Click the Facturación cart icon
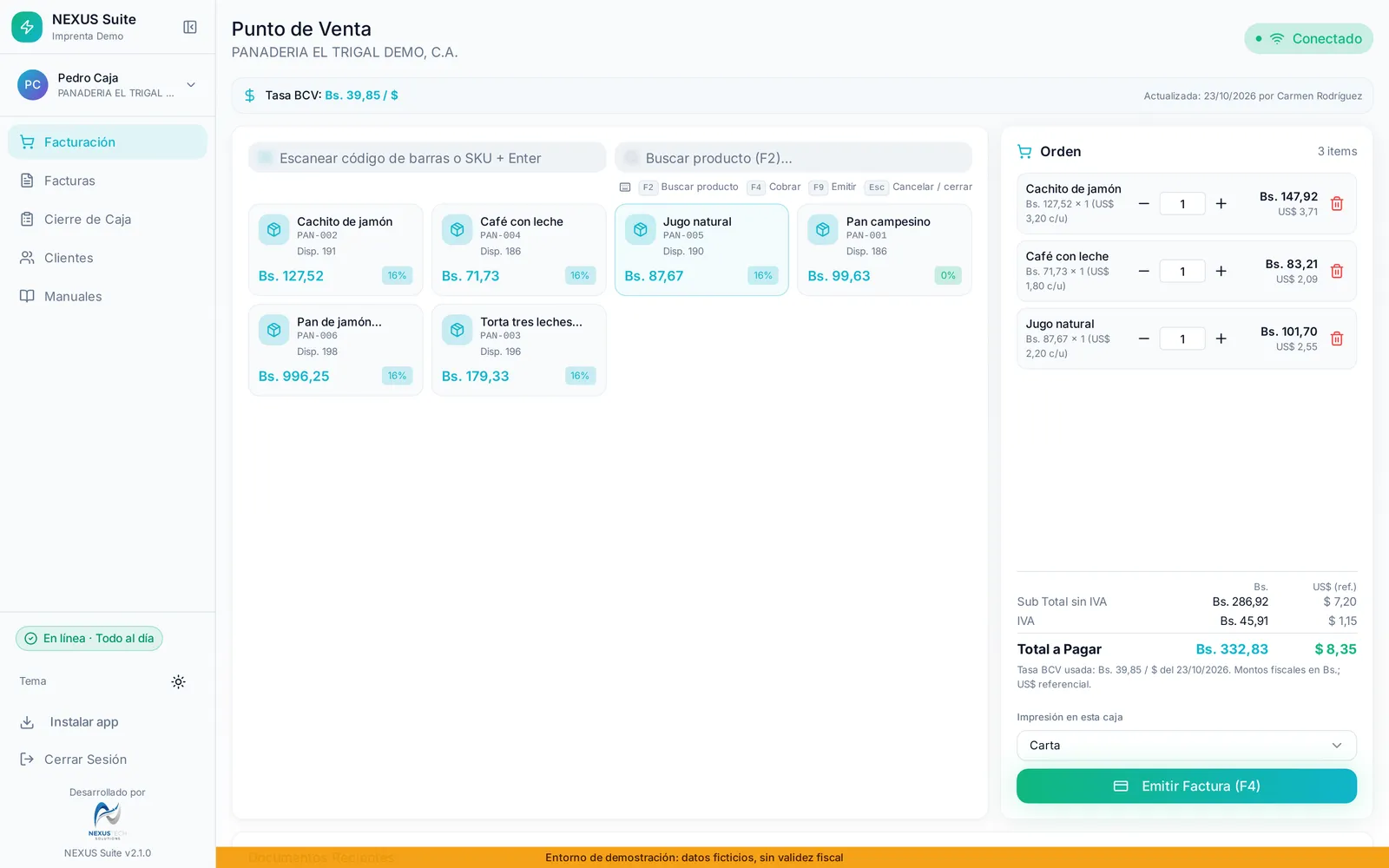 pyautogui.click(x=27, y=141)
